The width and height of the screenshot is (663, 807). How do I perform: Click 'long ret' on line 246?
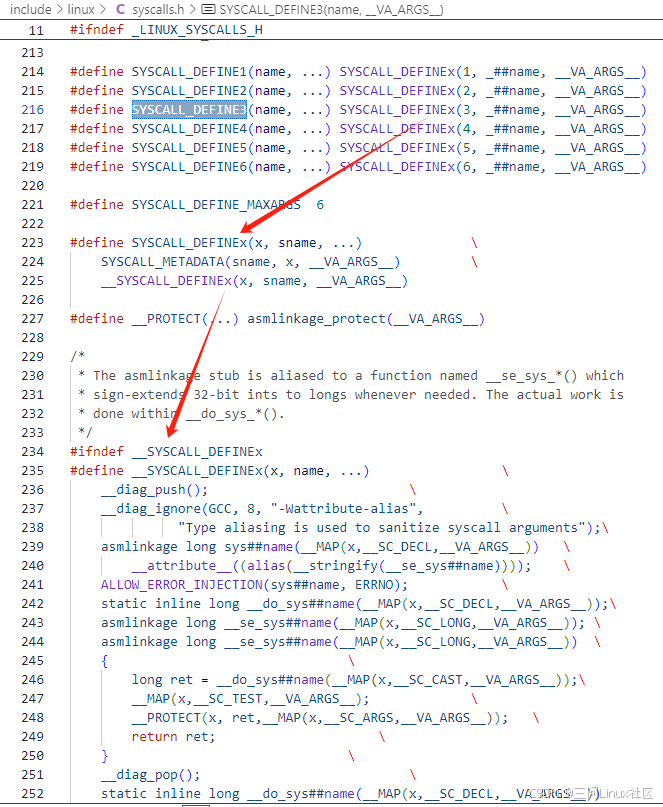(162, 680)
